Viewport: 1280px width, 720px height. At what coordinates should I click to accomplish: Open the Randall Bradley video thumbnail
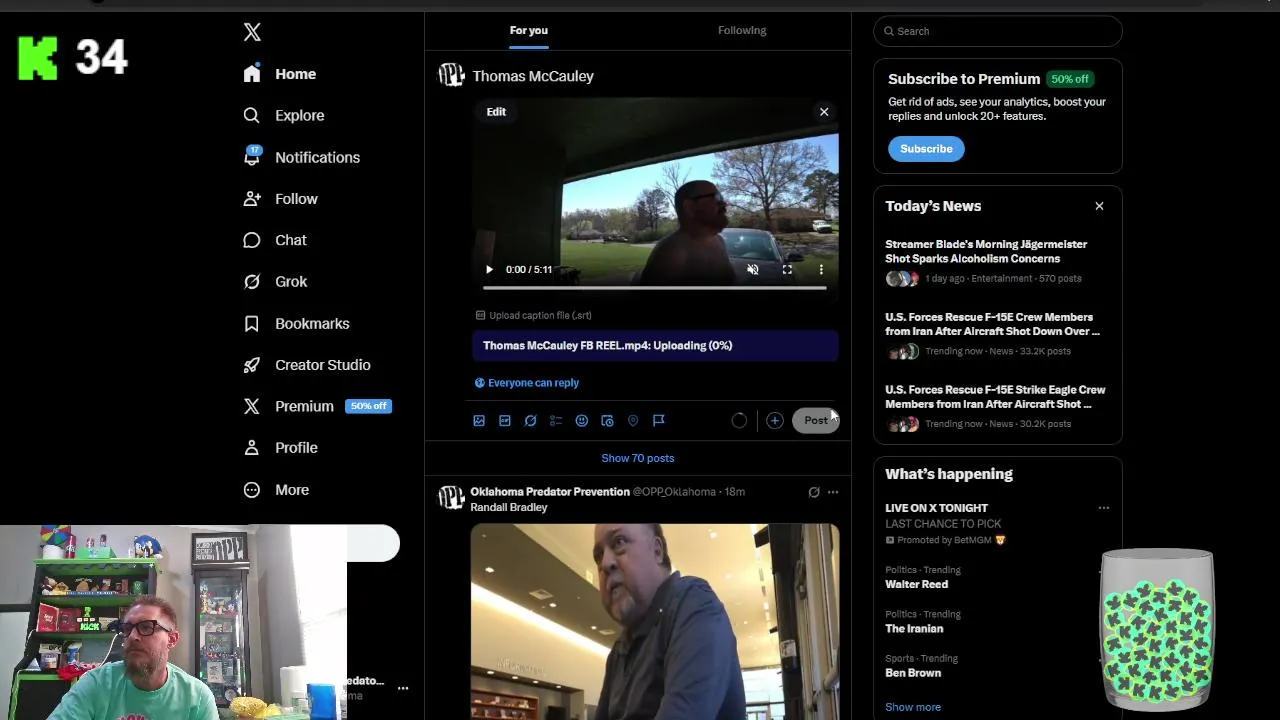point(655,621)
